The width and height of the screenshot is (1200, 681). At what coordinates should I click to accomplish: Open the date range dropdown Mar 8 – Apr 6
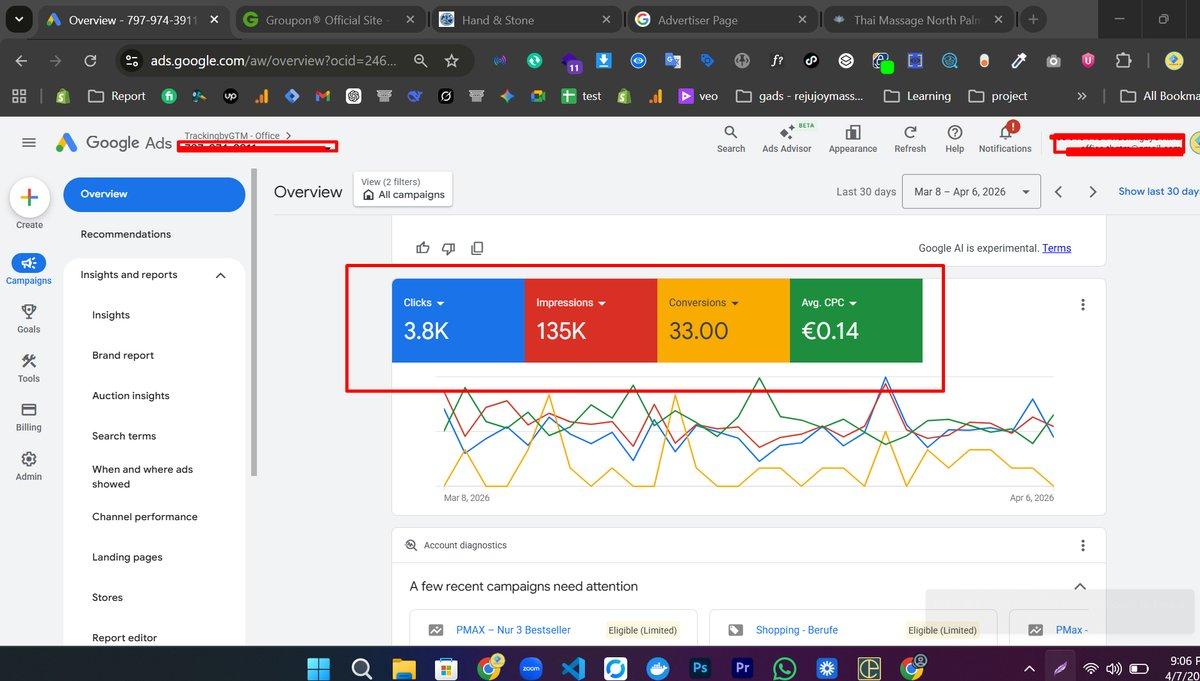pos(971,191)
